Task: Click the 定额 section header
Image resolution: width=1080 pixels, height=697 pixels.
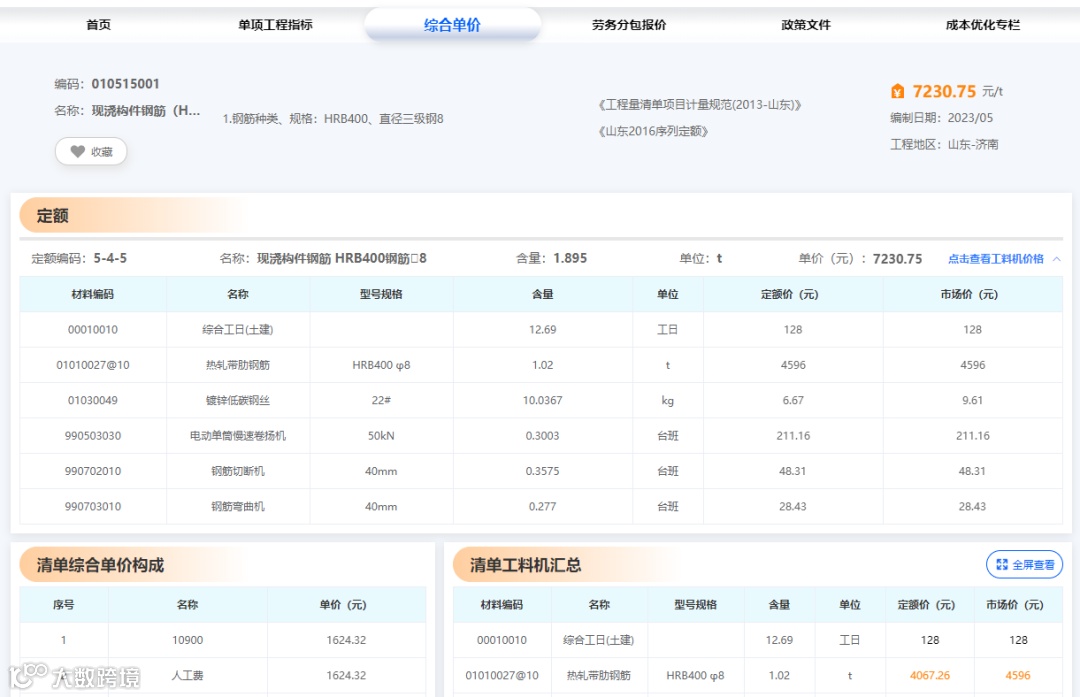Action: (x=52, y=216)
